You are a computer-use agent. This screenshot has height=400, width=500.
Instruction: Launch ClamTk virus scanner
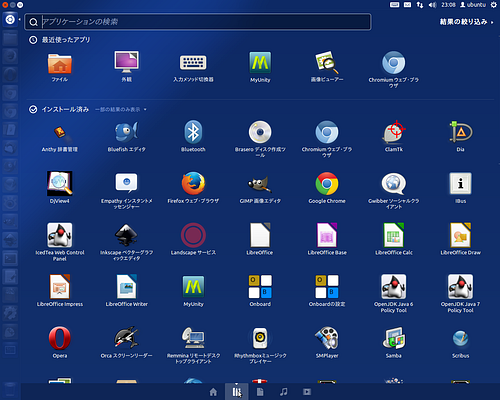coord(394,131)
